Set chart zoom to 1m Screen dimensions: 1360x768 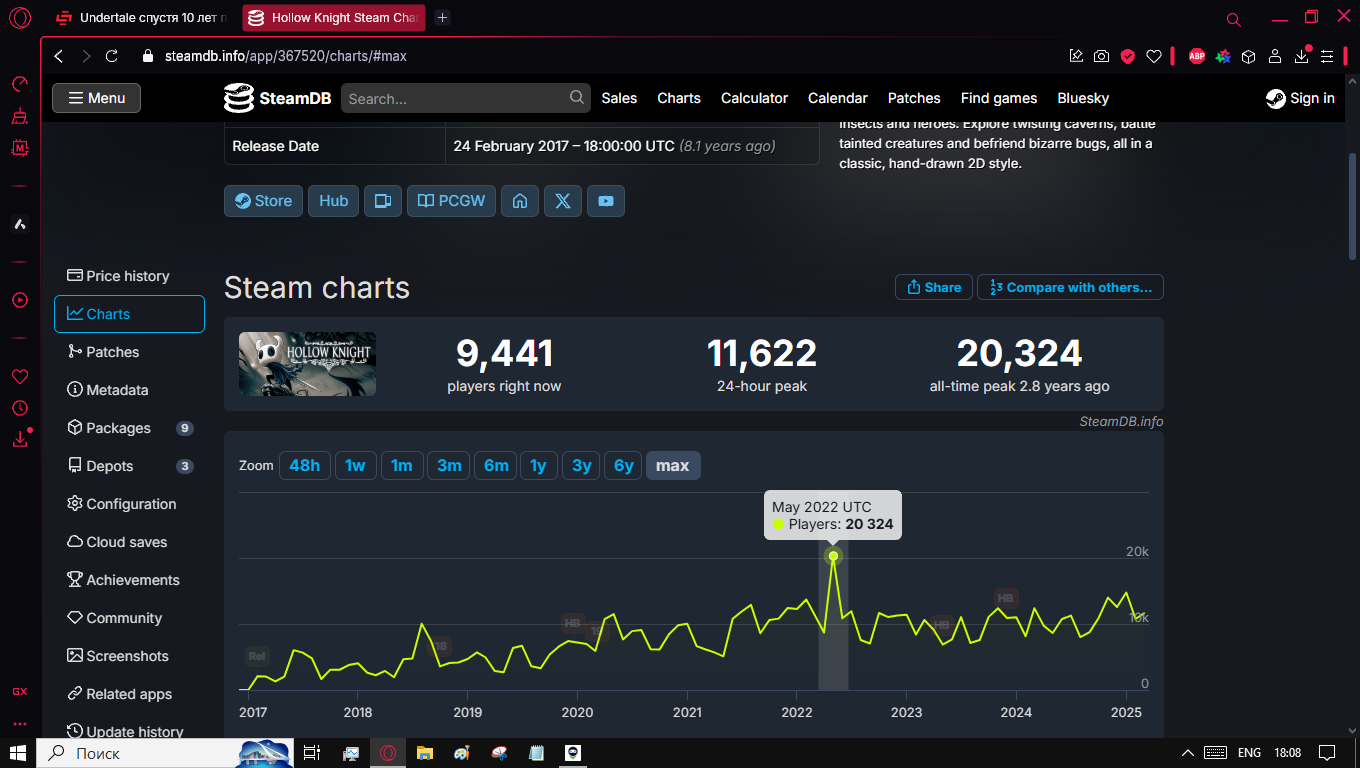pyautogui.click(x=401, y=466)
